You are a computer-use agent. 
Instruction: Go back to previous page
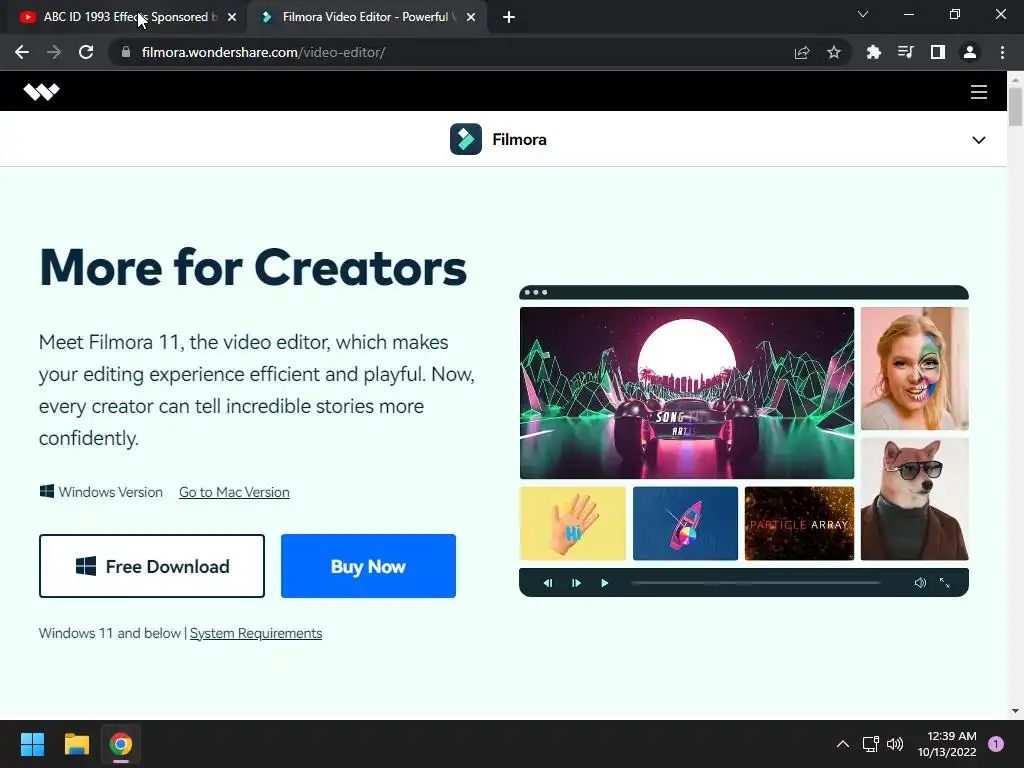[x=22, y=52]
